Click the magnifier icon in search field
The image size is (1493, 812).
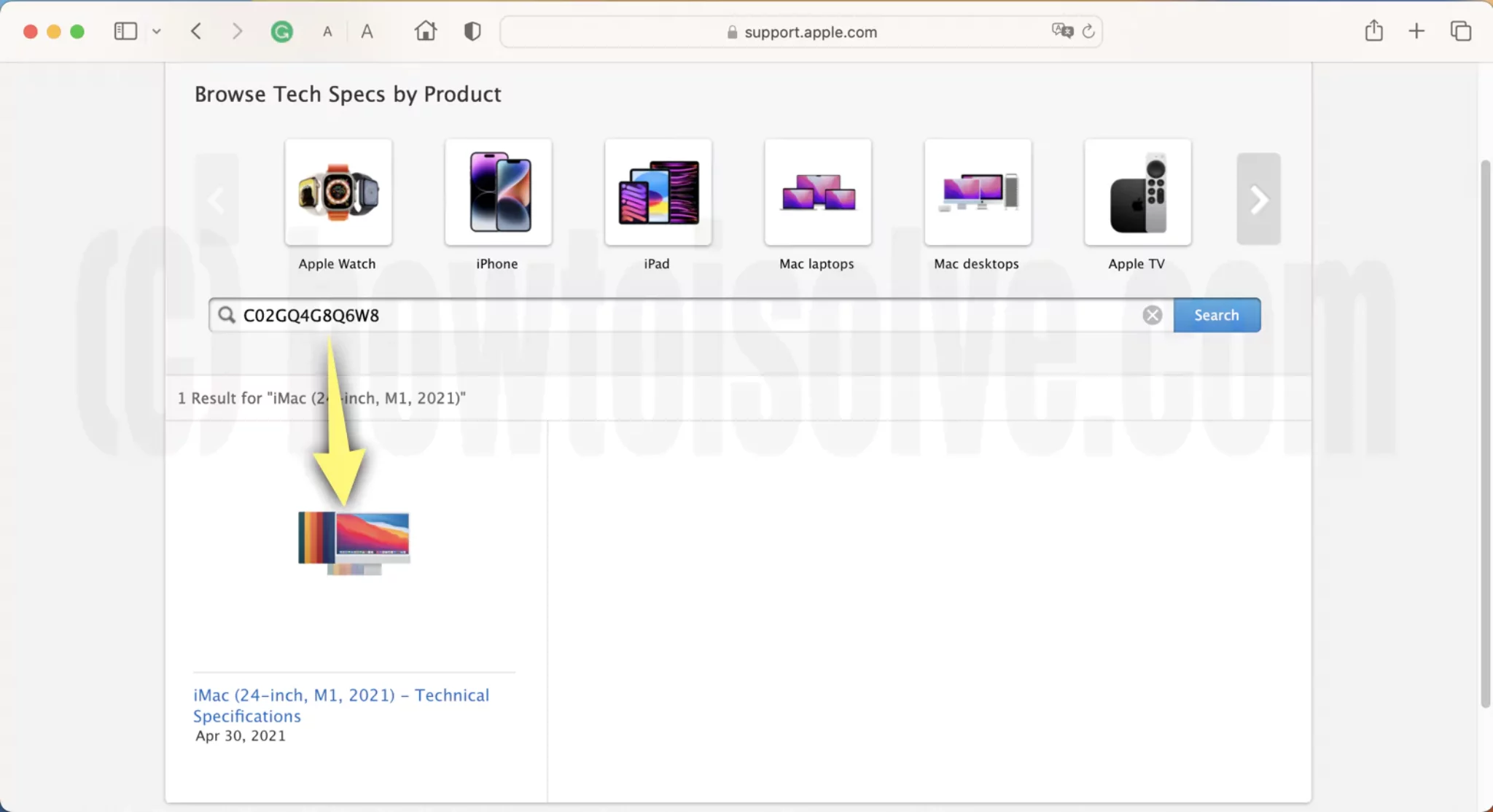click(x=227, y=315)
